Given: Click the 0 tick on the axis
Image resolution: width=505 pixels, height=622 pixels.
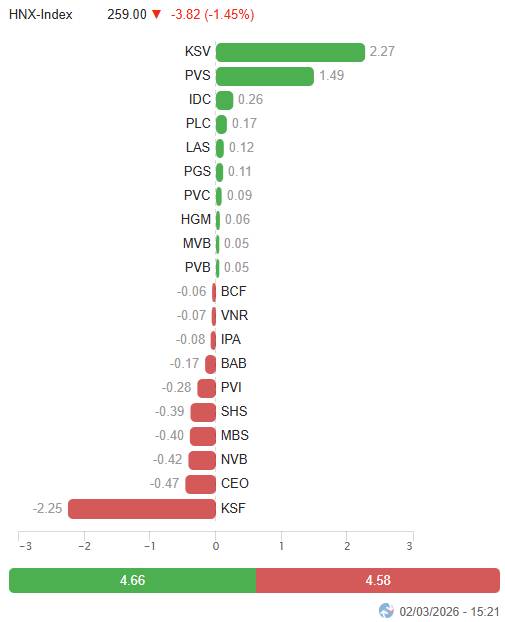Looking at the screenshot, I should tap(216, 546).
